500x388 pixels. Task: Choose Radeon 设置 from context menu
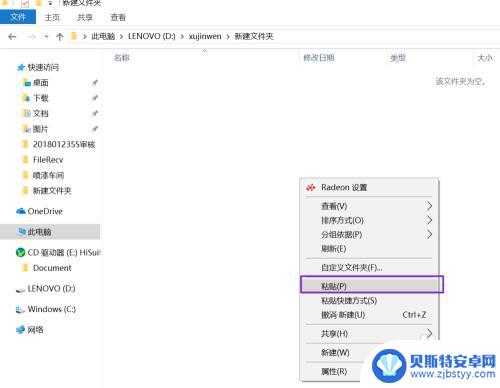[x=369, y=187]
